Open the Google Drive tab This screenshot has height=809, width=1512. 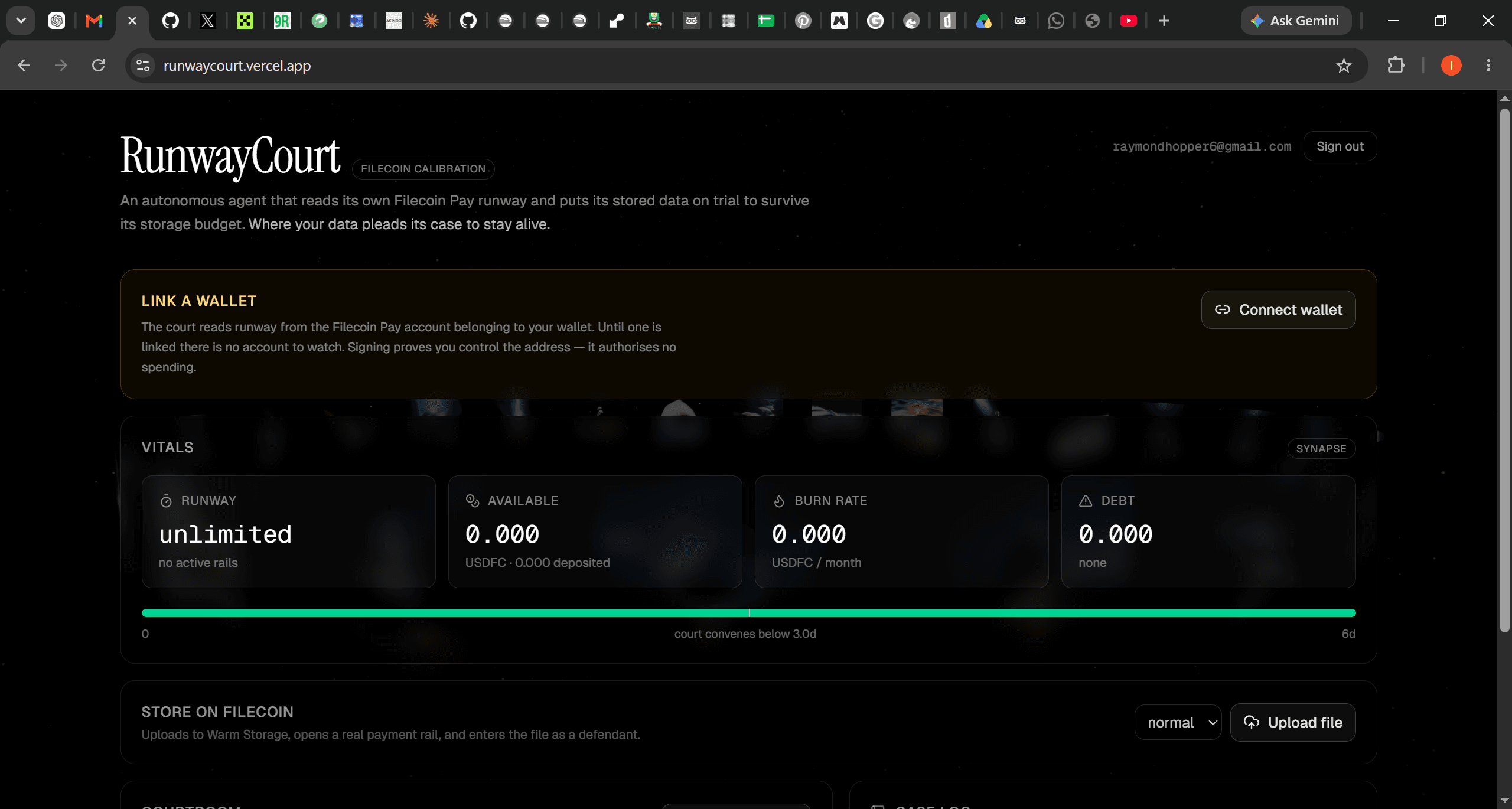pos(983,21)
